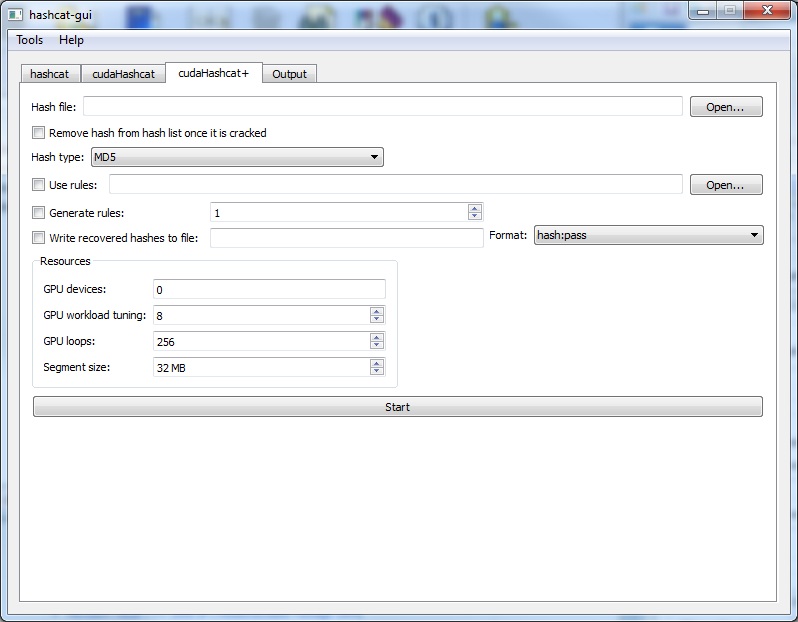Screen dimensions: 798x622
Task: Toggle the Generate rules checkbox
Action: (x=38, y=212)
